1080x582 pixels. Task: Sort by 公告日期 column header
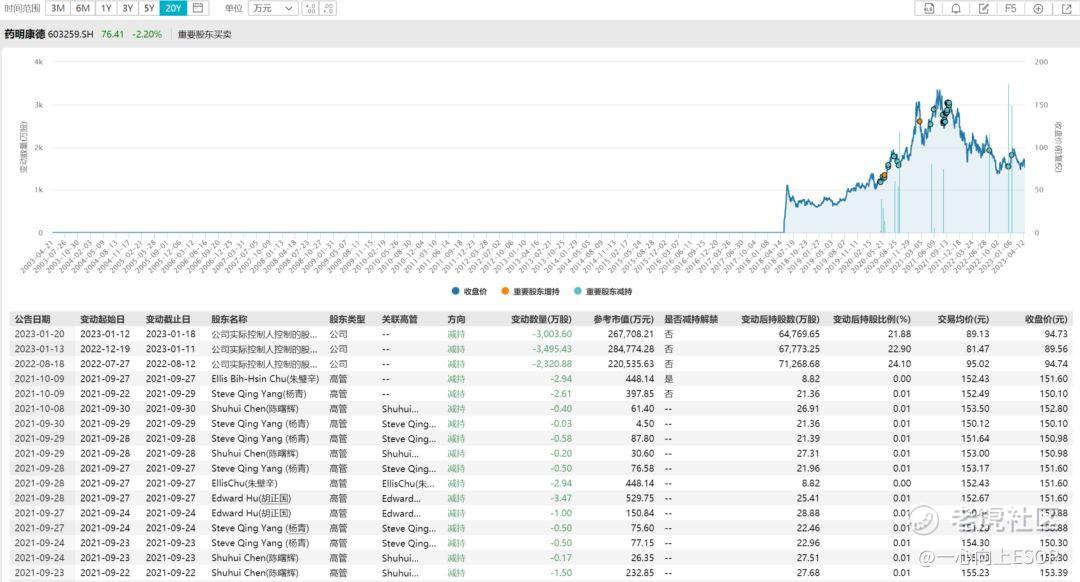[32, 320]
